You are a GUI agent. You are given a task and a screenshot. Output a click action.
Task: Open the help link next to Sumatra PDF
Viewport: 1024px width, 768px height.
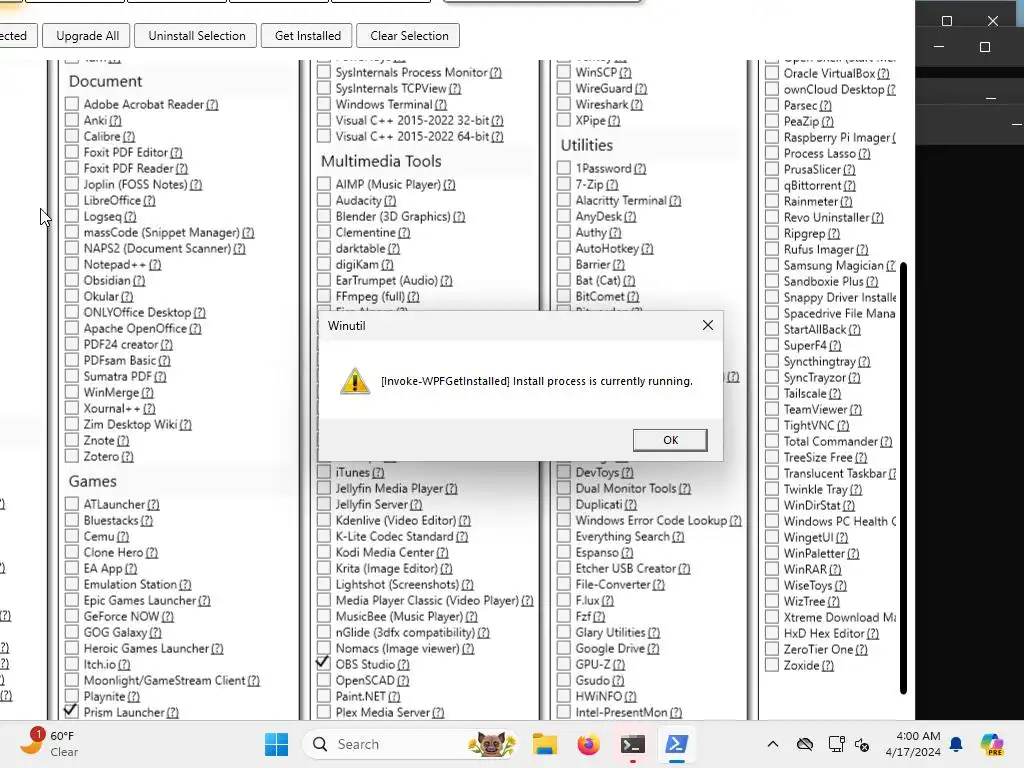click(x=160, y=376)
